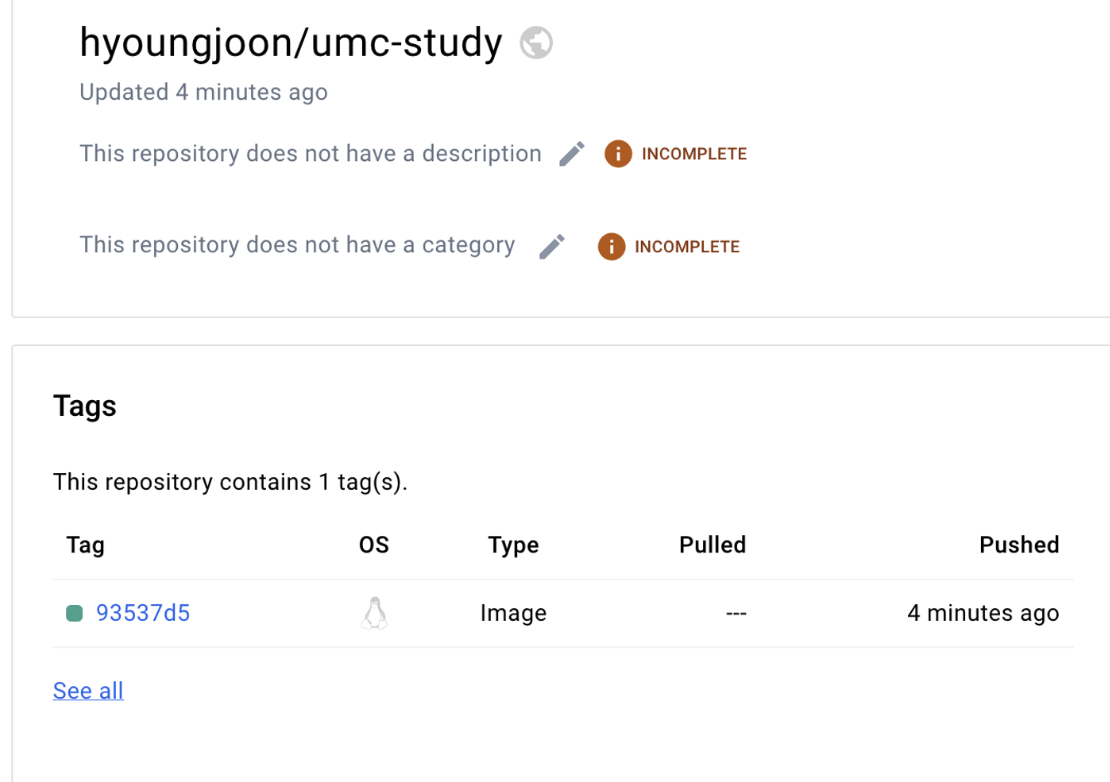The image size is (1110, 782).
Task: Click the Pulled column header
Action: (712, 545)
